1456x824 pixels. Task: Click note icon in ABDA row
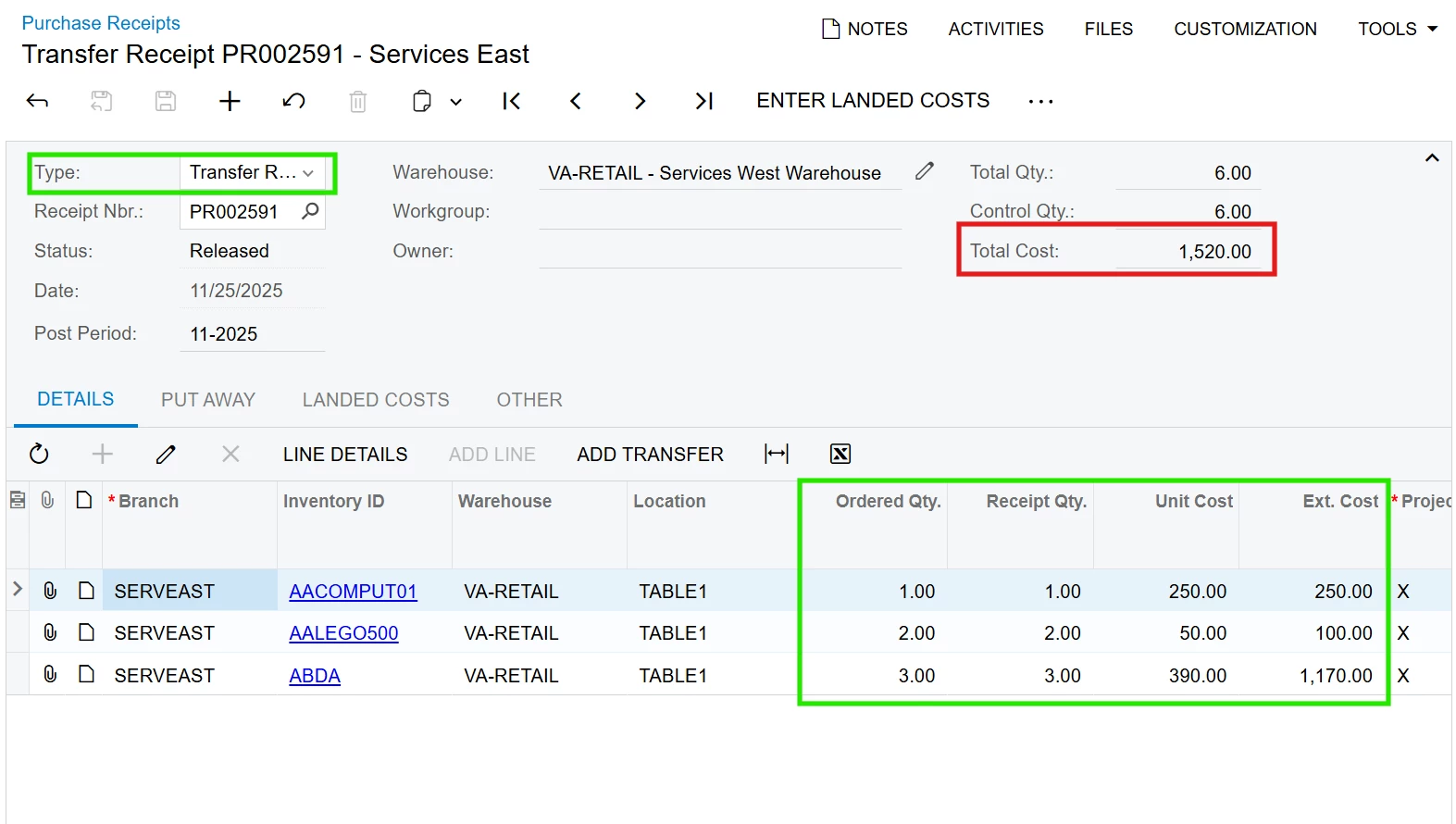point(86,674)
